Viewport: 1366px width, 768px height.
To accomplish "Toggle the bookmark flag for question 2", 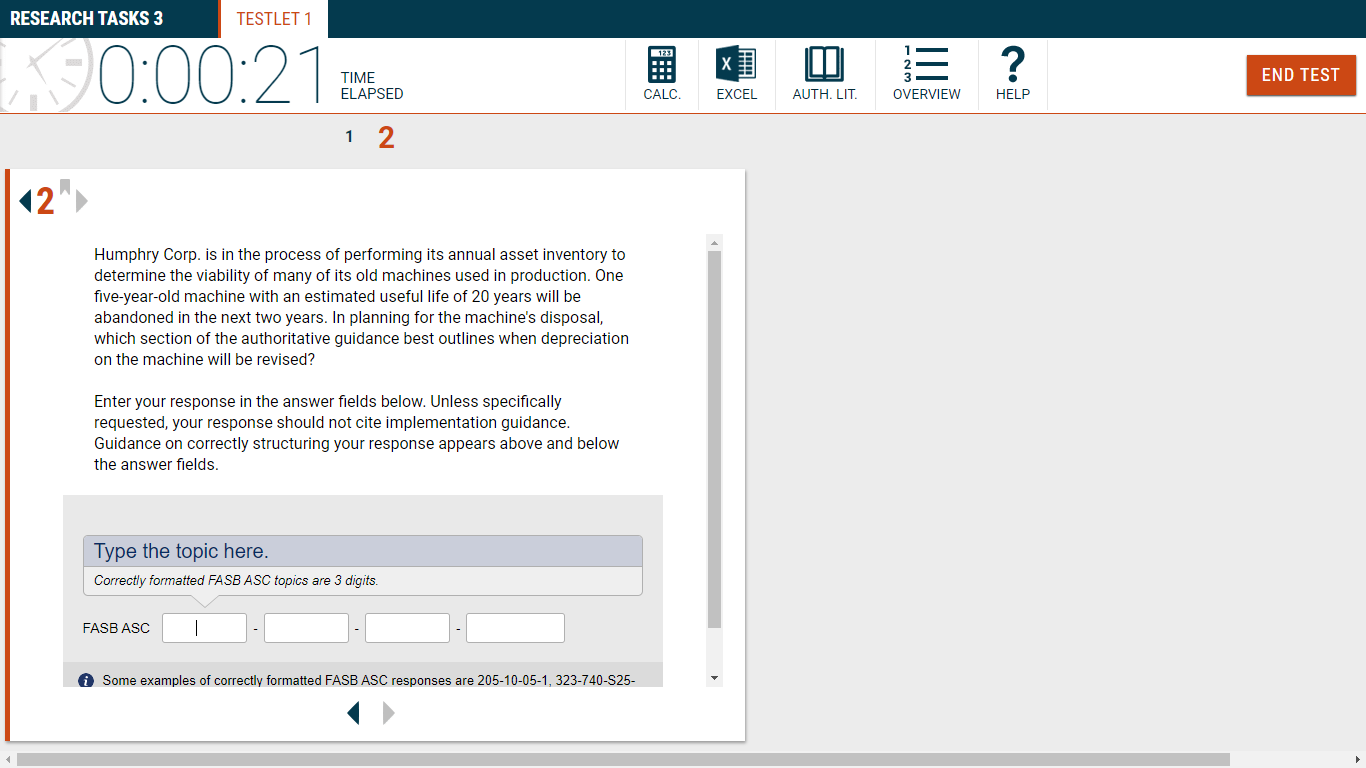I will point(65,187).
